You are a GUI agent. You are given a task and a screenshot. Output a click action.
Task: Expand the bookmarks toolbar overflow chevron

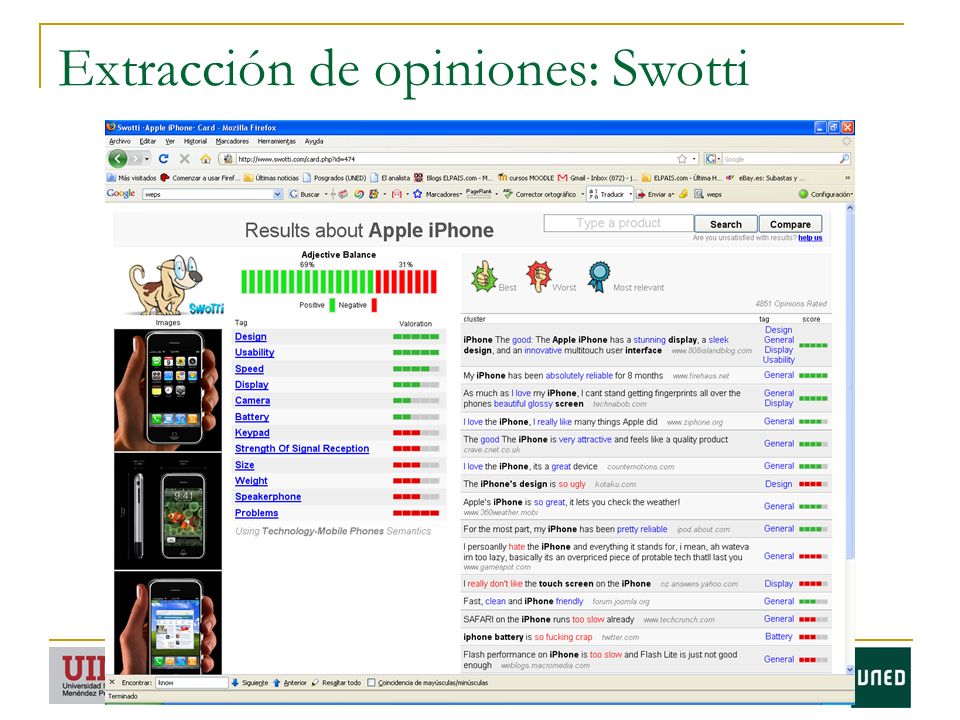847,178
